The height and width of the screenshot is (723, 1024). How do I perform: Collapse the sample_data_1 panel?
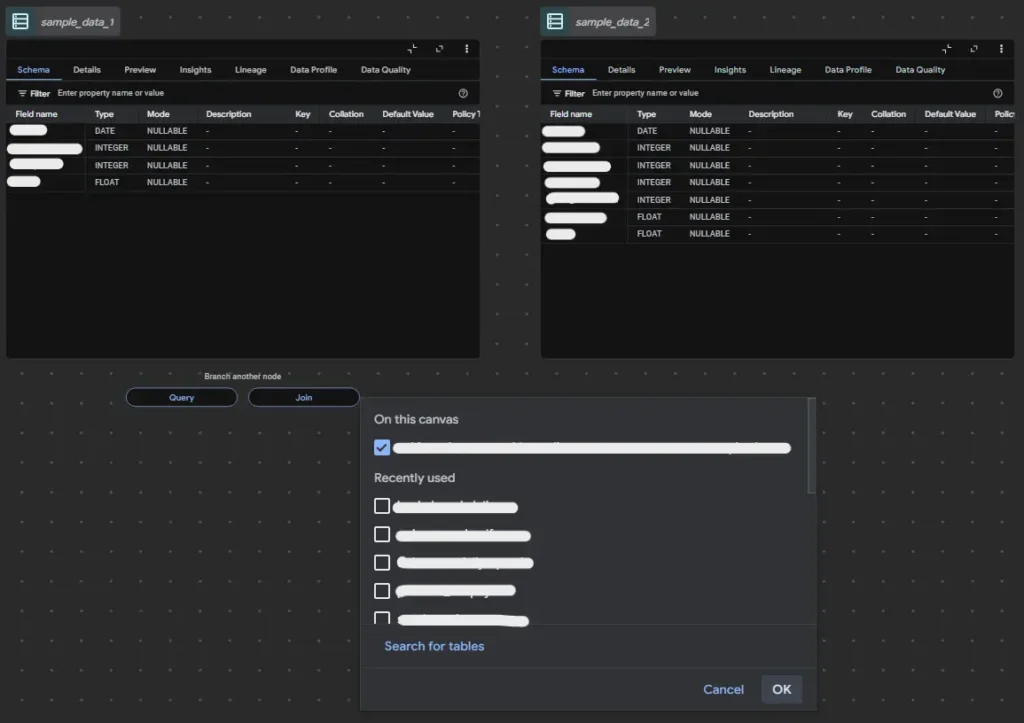click(x=412, y=49)
